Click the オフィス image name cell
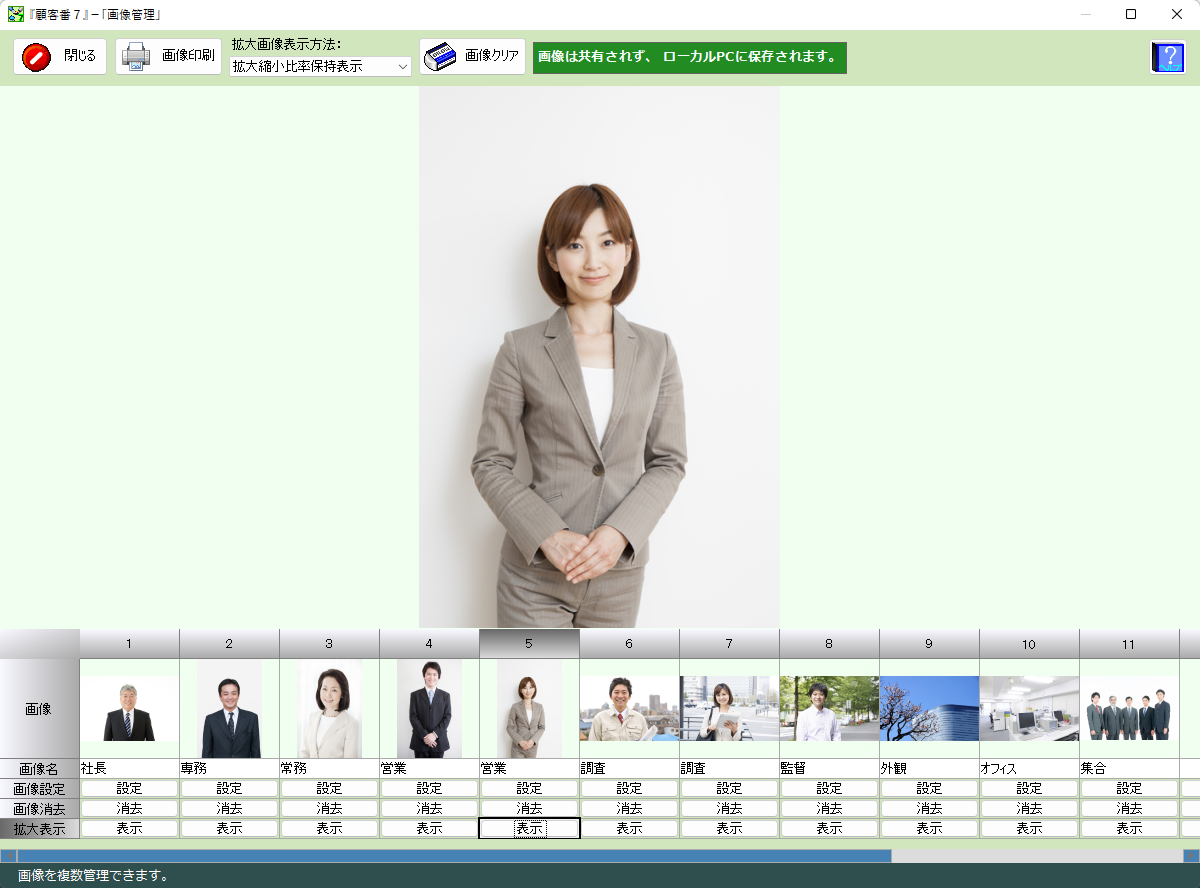The image size is (1200, 888). pos(1029,769)
